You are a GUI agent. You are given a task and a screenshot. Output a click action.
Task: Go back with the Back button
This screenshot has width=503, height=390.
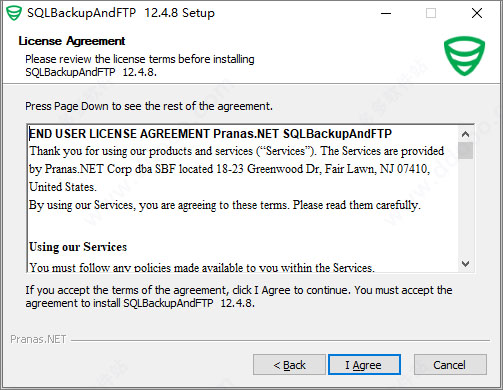pos(289,365)
